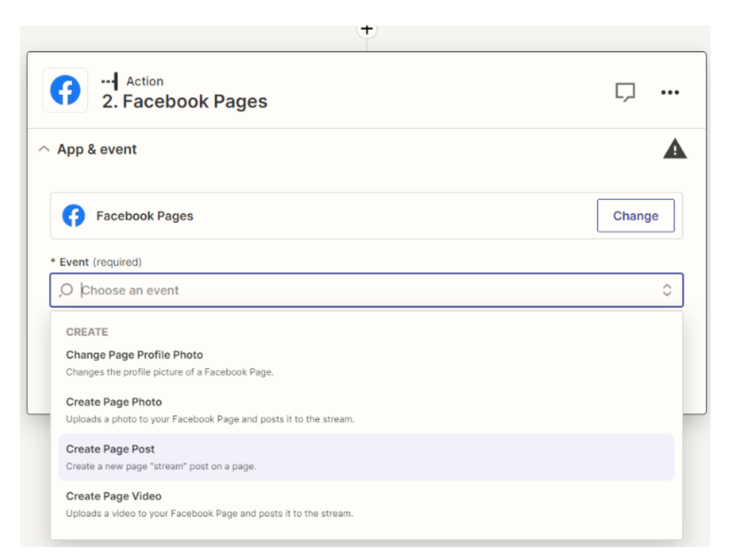Click the CREATE group heading
Image resolution: width=737 pixels, height=560 pixels.
pos(87,332)
